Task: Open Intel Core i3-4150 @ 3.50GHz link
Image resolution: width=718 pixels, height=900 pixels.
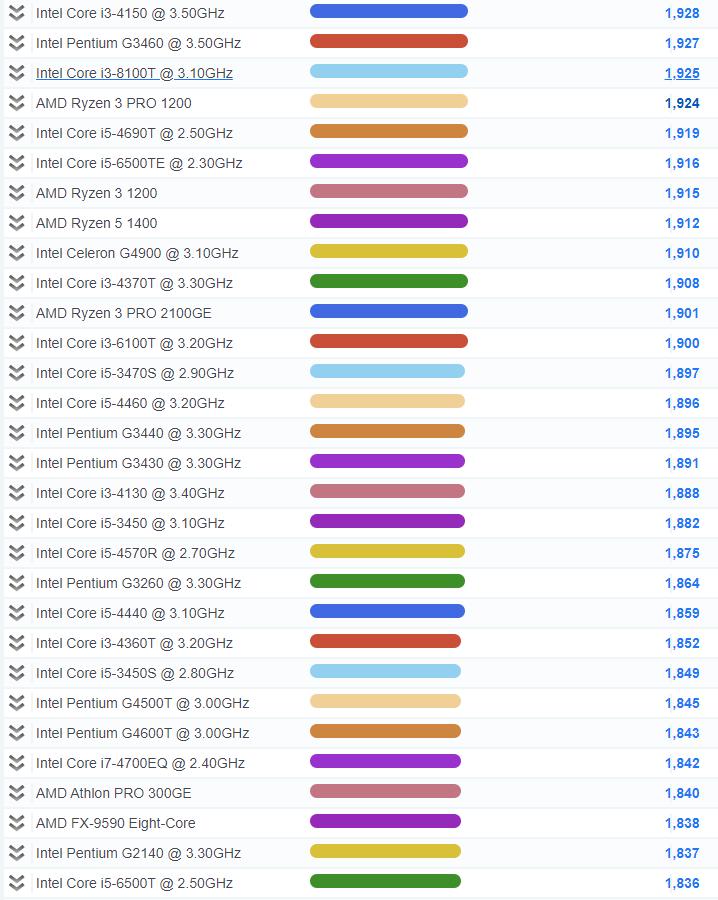Action: 130,13
